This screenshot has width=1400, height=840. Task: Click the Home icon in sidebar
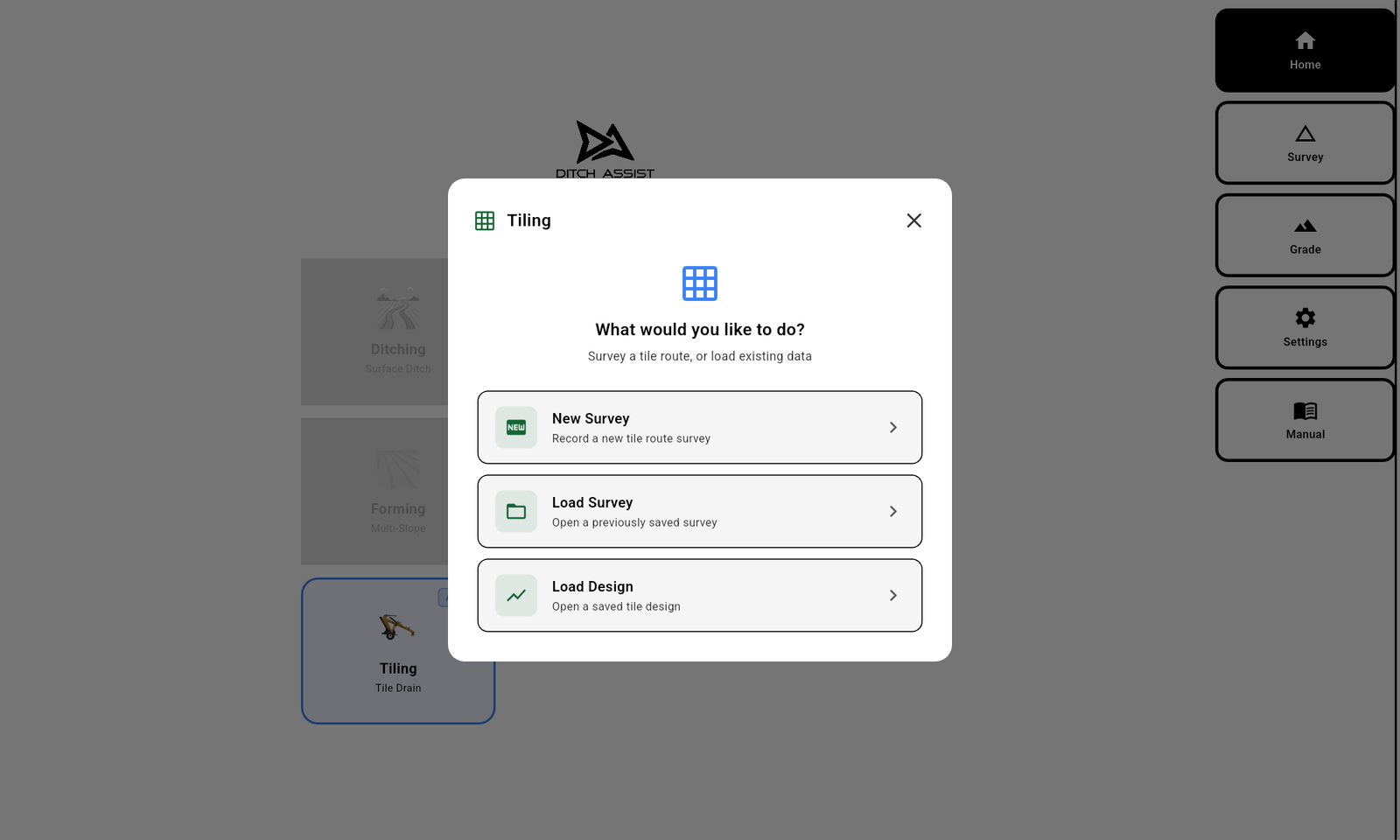tap(1305, 40)
